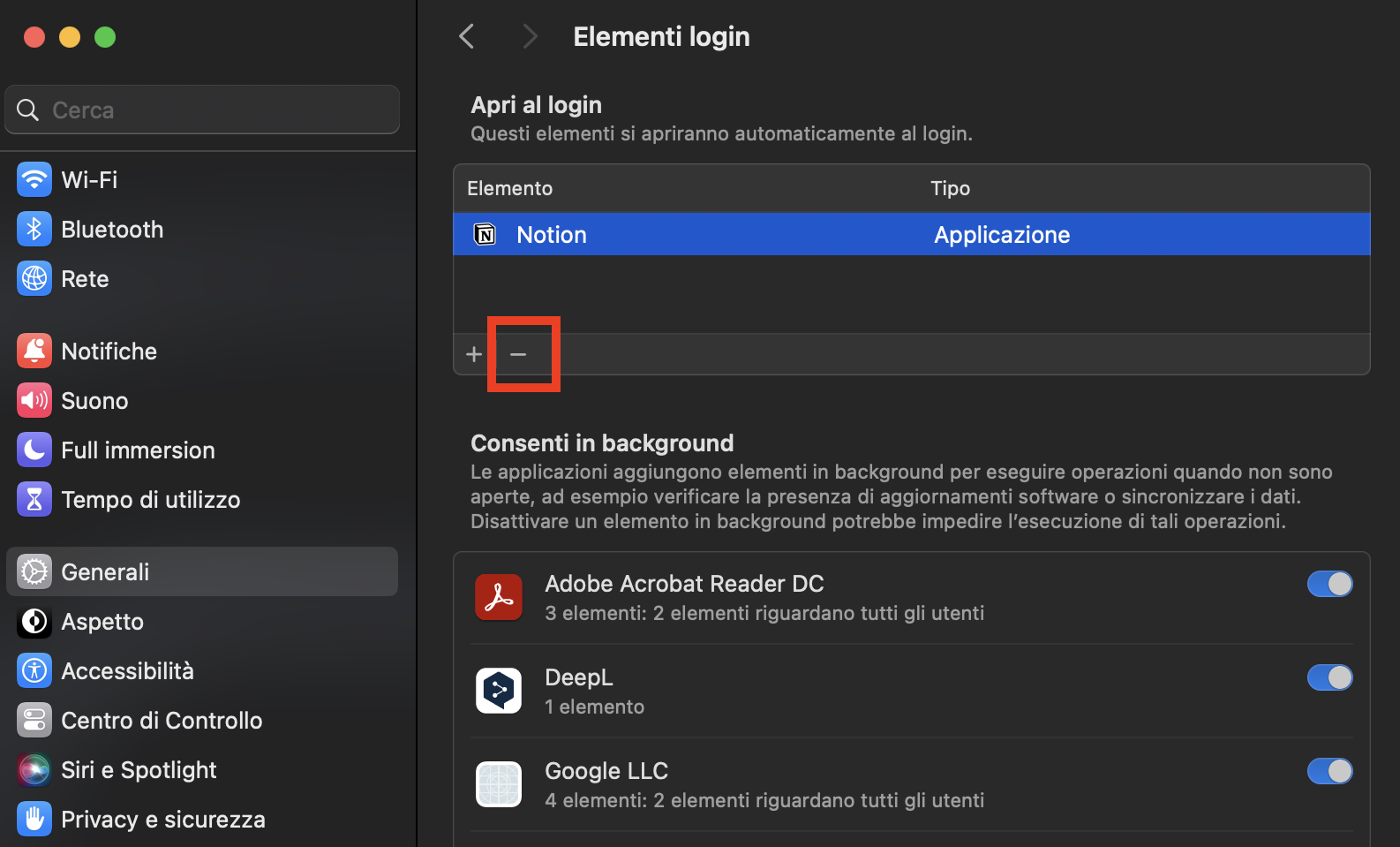The height and width of the screenshot is (847, 1400).
Task: Click the Cerca search field
Action: tap(202, 110)
